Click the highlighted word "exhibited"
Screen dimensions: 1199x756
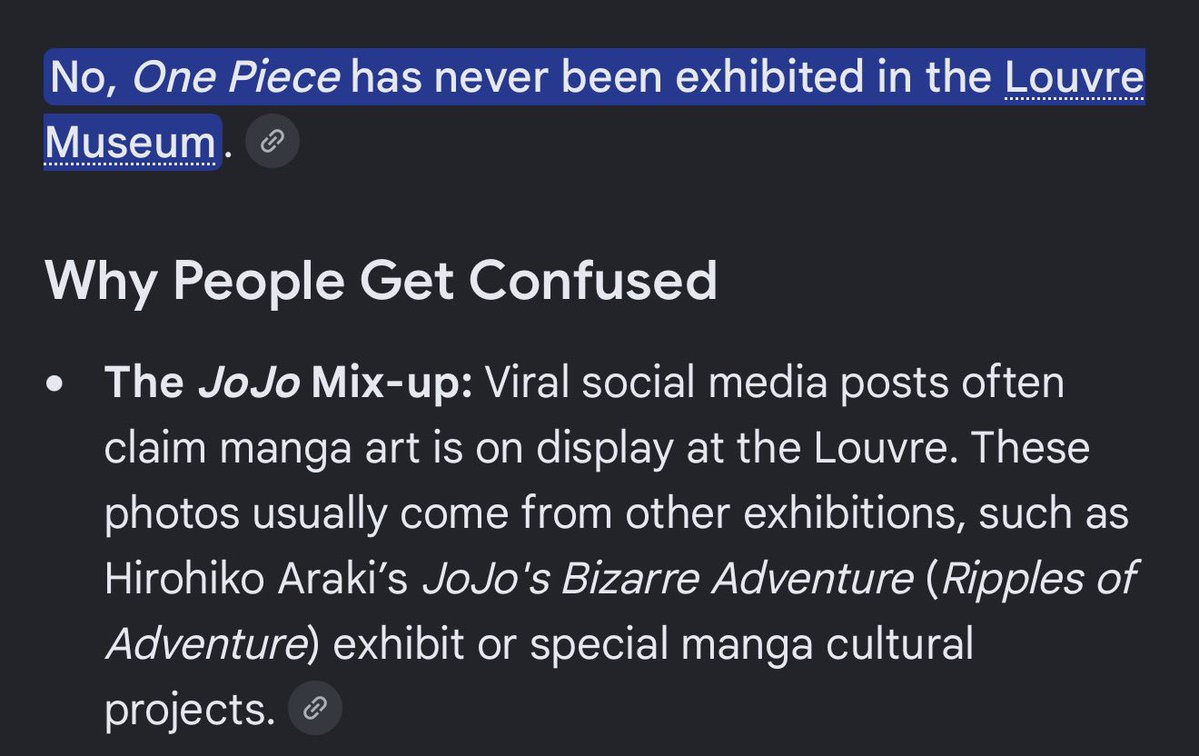769,77
